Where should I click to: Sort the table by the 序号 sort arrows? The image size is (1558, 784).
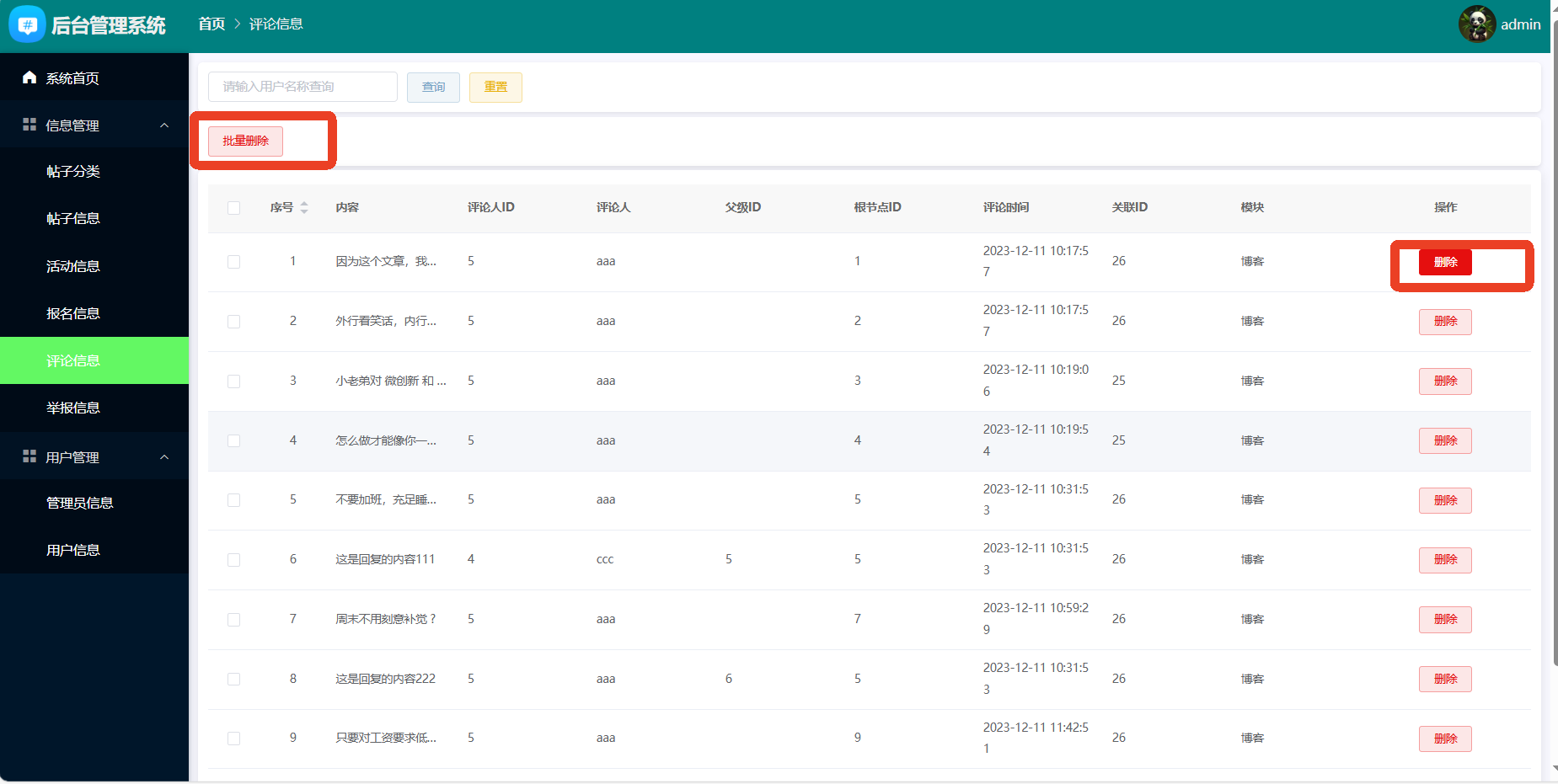pos(304,207)
